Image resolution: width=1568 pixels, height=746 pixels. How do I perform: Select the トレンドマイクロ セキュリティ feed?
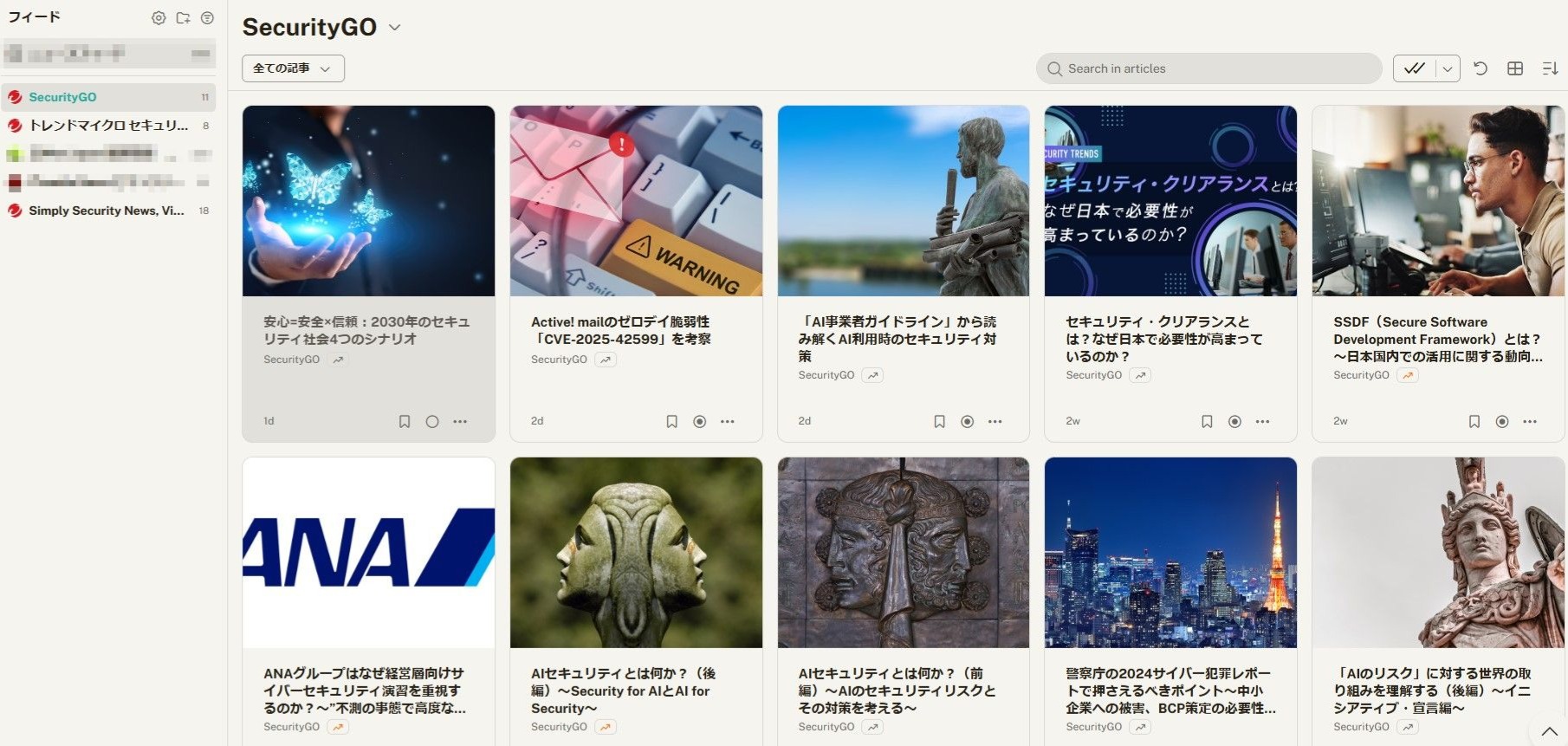(107, 126)
